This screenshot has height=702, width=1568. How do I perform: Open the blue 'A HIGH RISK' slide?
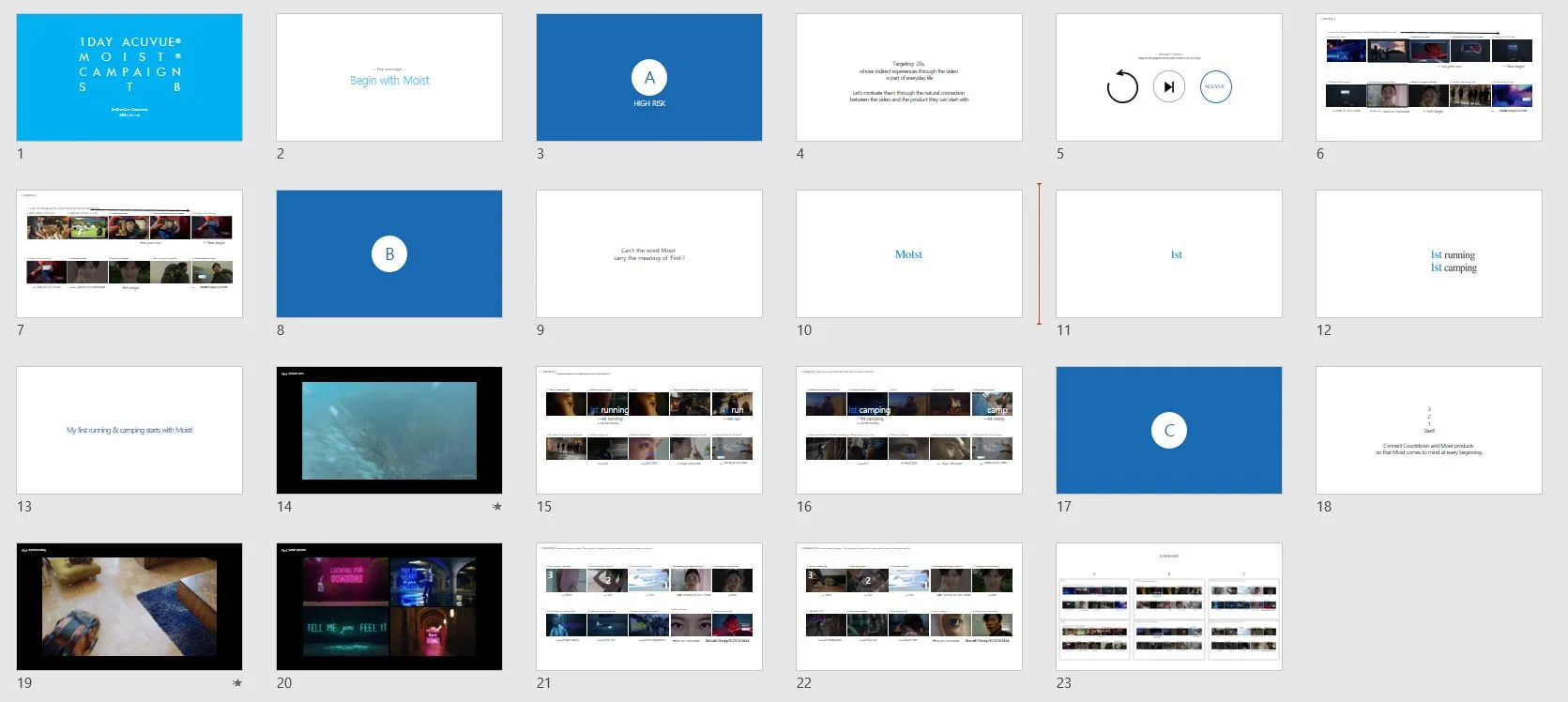pyautogui.click(x=649, y=78)
